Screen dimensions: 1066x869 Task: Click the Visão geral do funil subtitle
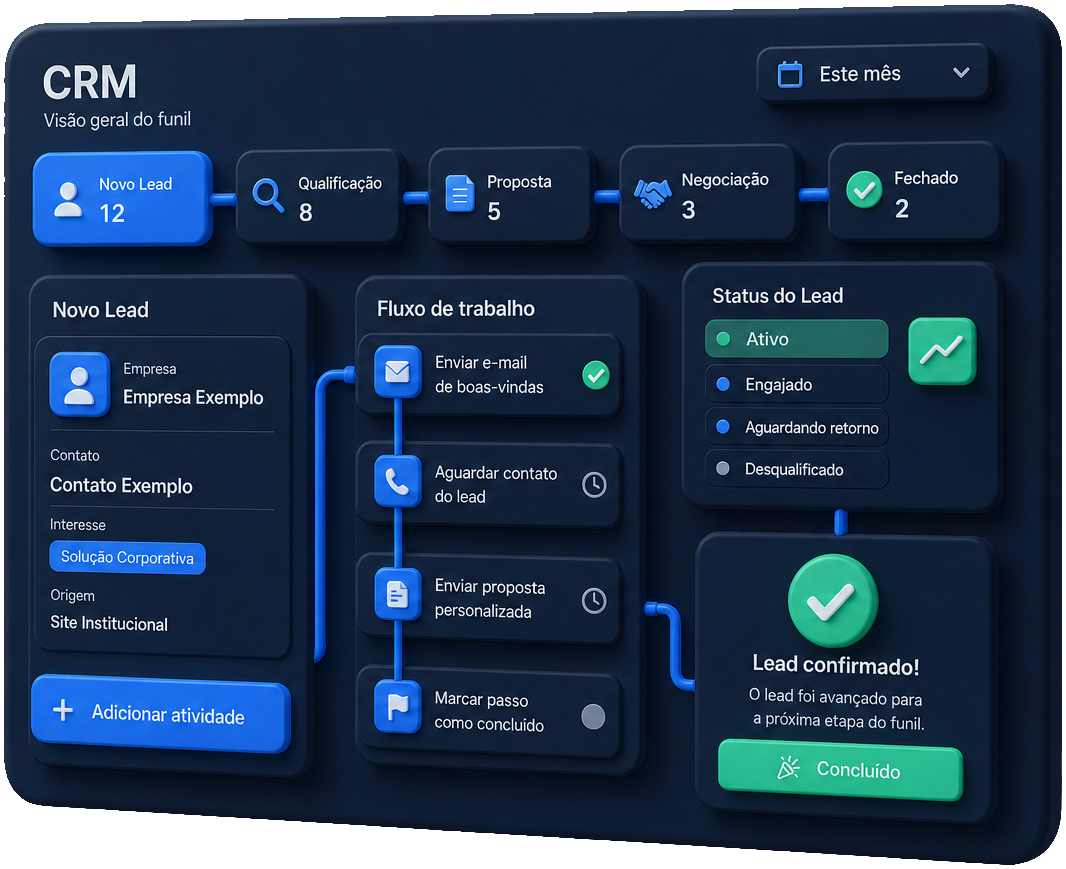(x=117, y=120)
